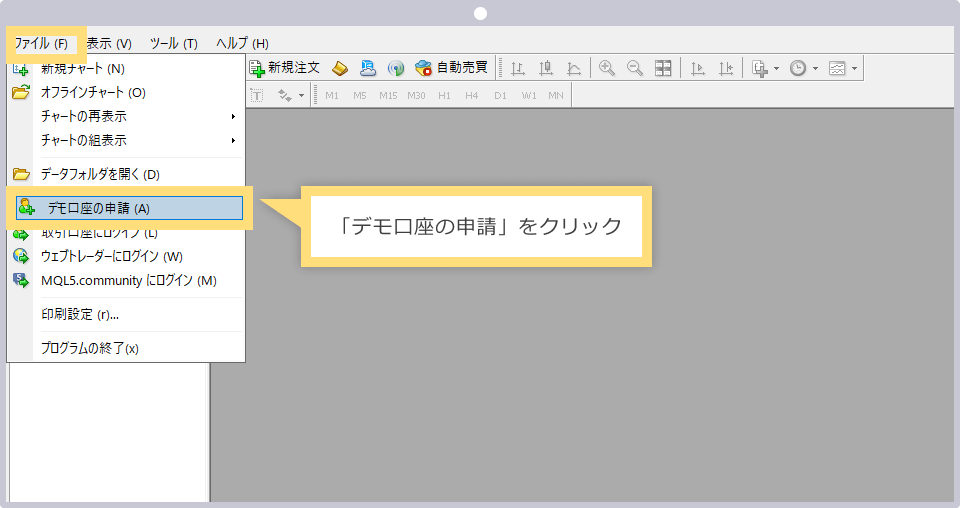Select the M1 timeframe button
The image size is (960, 508).
pos(332,95)
